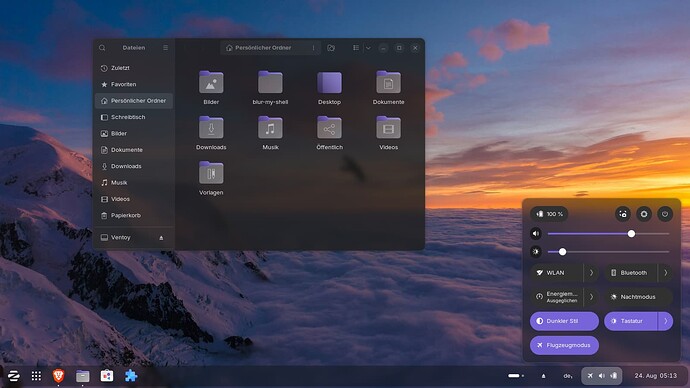The width and height of the screenshot is (690, 388).
Task: Expand the Energiemodus submenu arrow
Action: [x=591, y=297]
